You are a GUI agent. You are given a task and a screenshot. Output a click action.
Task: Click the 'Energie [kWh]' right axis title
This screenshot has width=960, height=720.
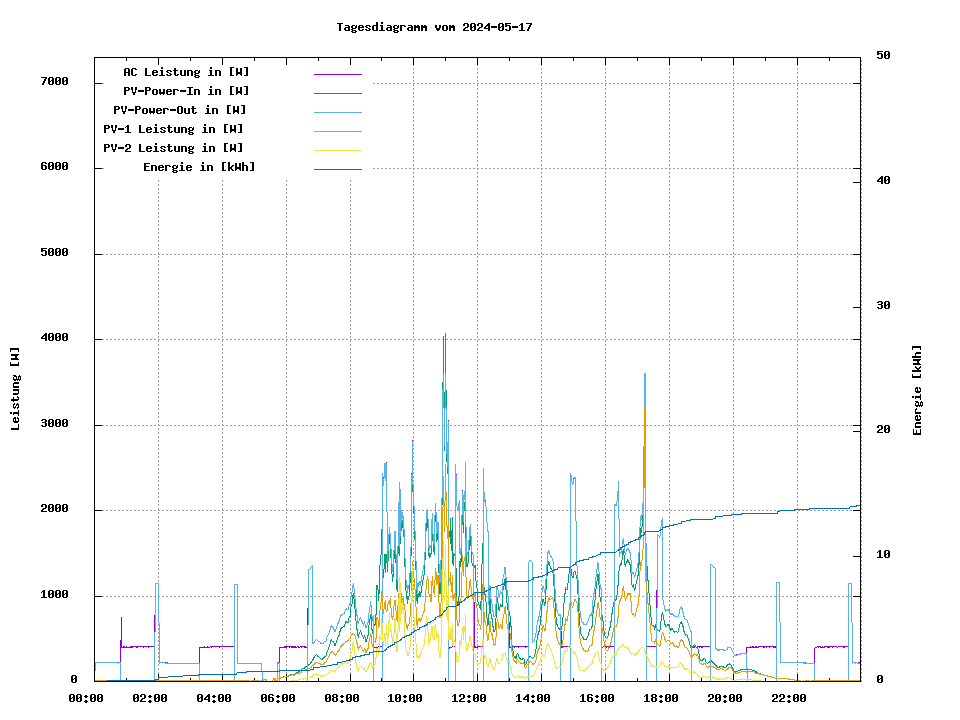coord(917,390)
